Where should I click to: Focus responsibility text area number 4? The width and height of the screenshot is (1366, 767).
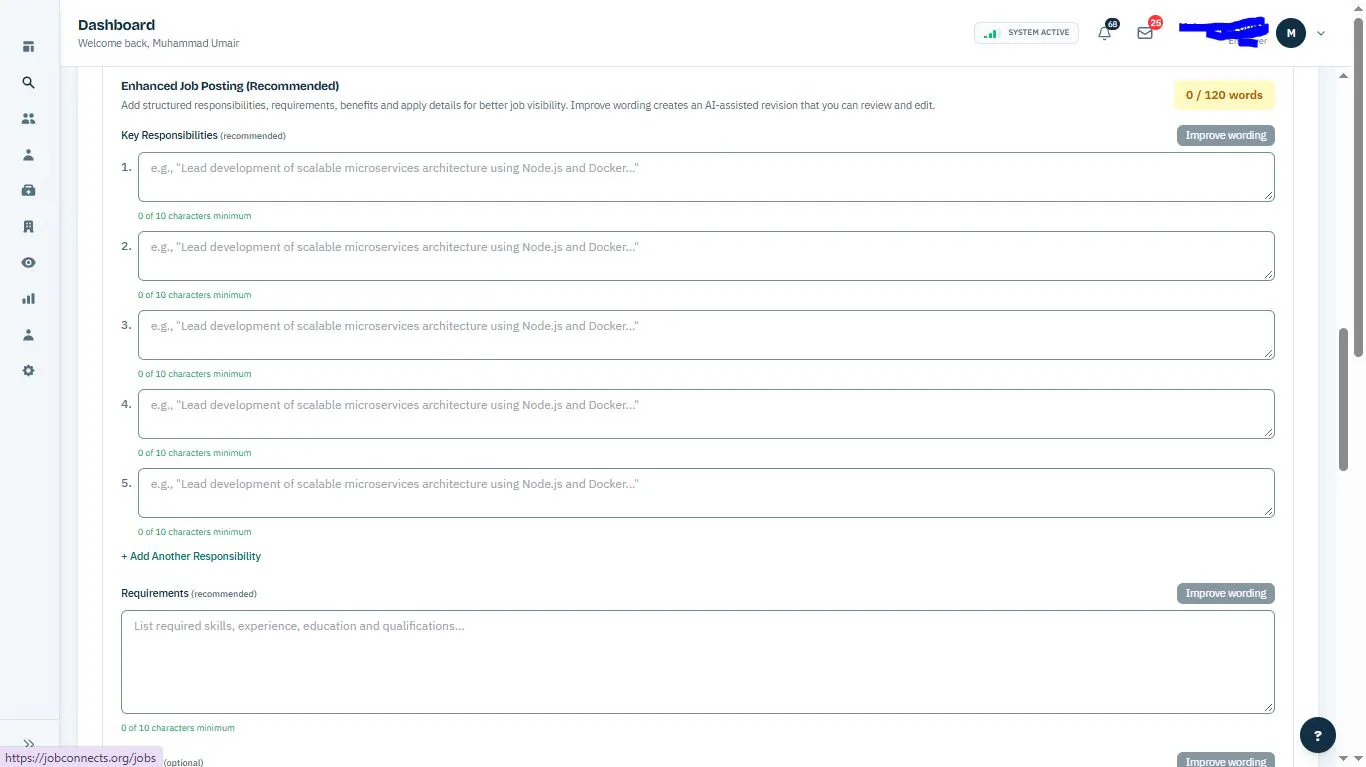point(706,414)
